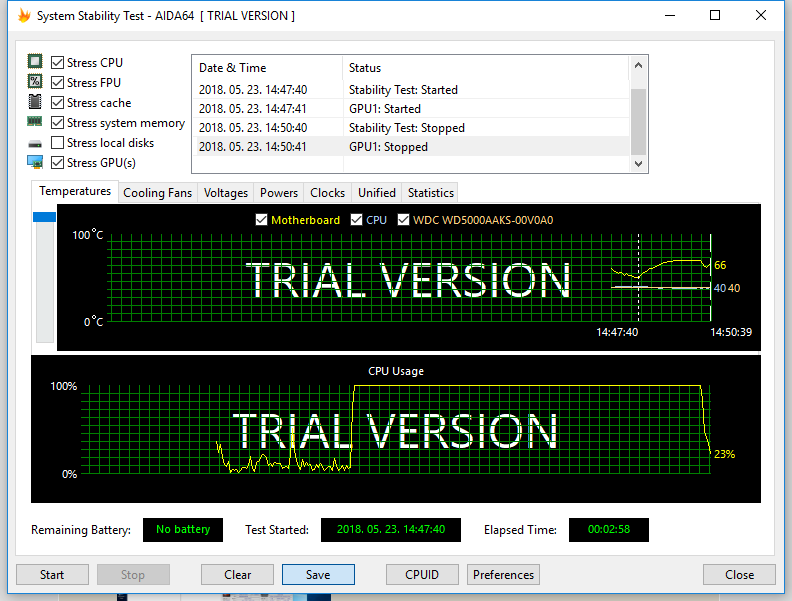This screenshot has height=601, width=792.
Task: Click the log list scroll down arrow
Action: (638, 164)
